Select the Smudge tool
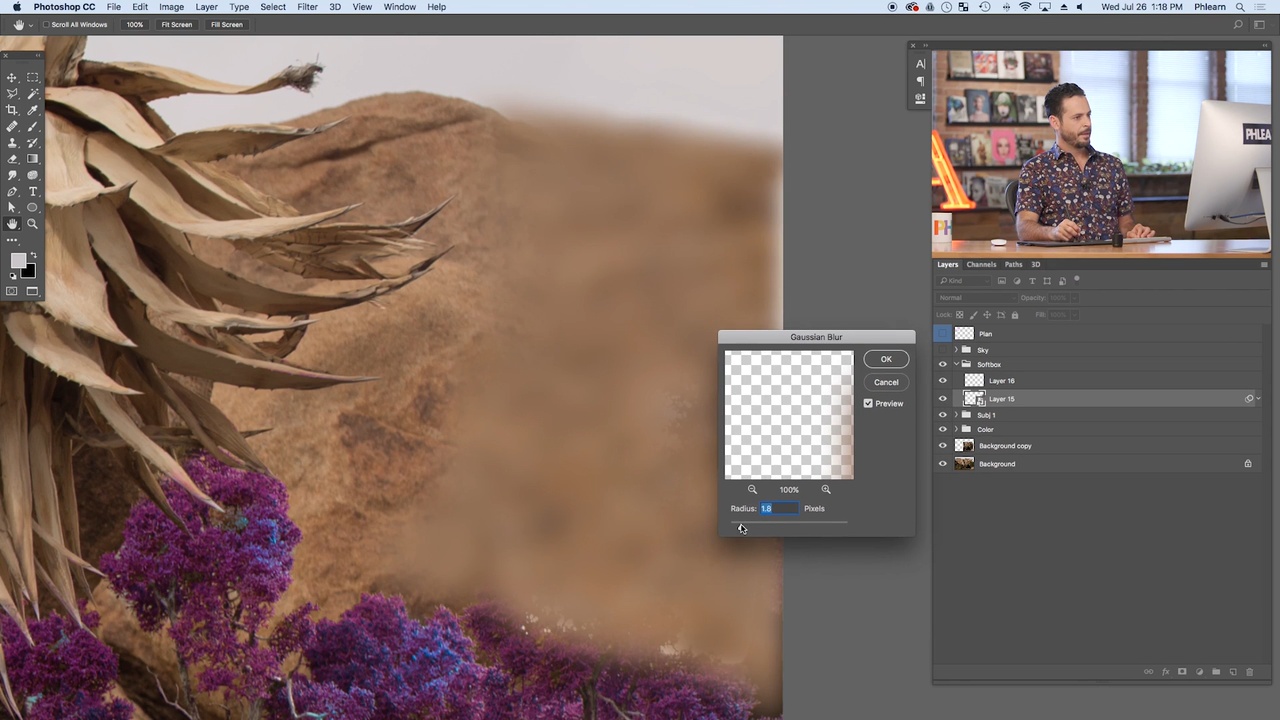1280x720 pixels. click(12, 175)
